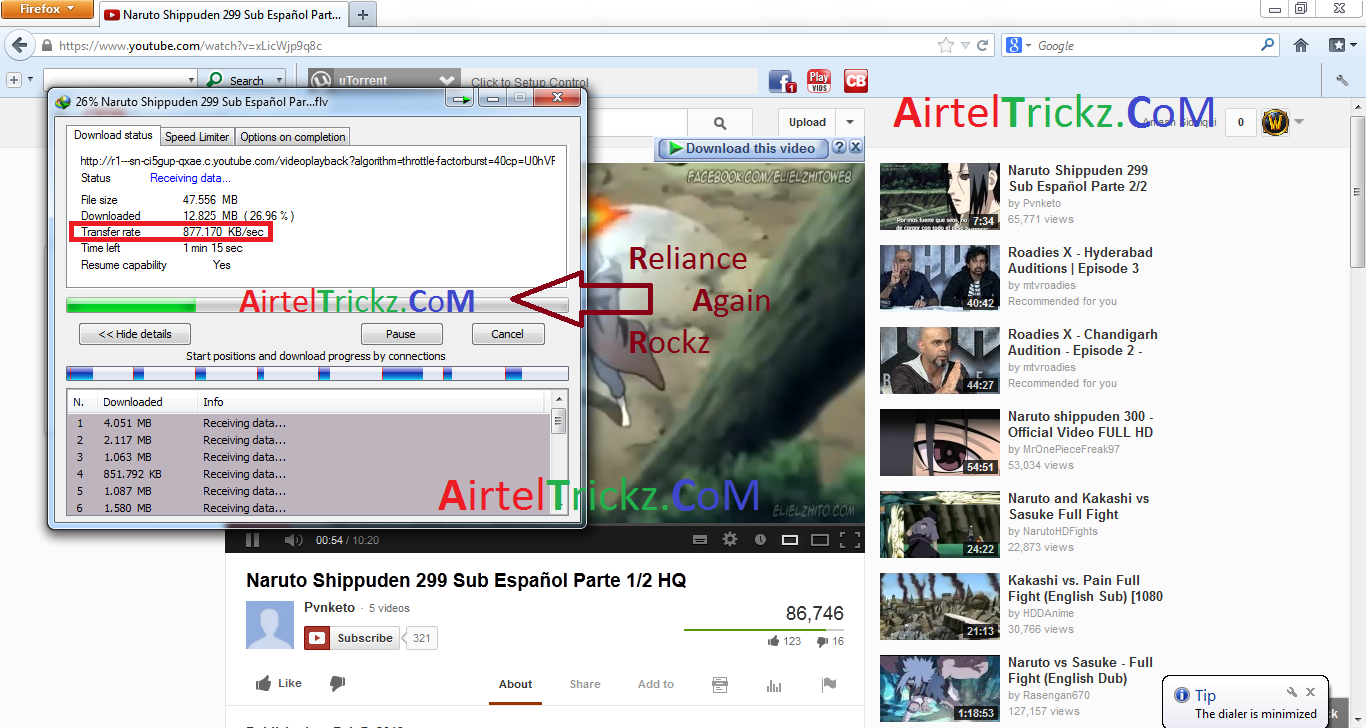The height and width of the screenshot is (728, 1366).
Task: Switch player to large size mode
Action: click(820, 540)
